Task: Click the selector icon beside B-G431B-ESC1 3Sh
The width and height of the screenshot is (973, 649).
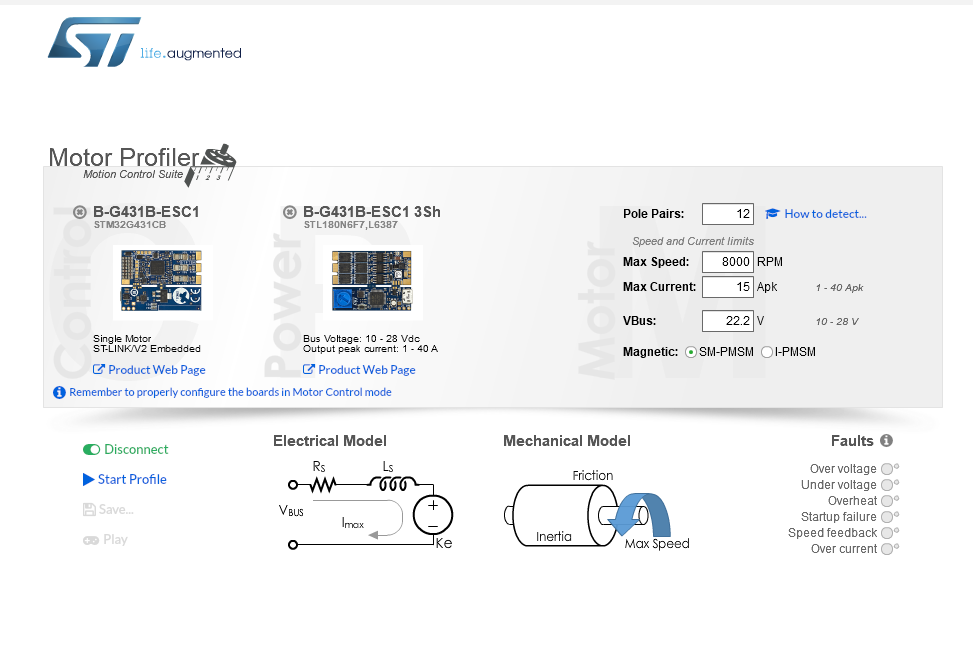Action: coord(289,212)
